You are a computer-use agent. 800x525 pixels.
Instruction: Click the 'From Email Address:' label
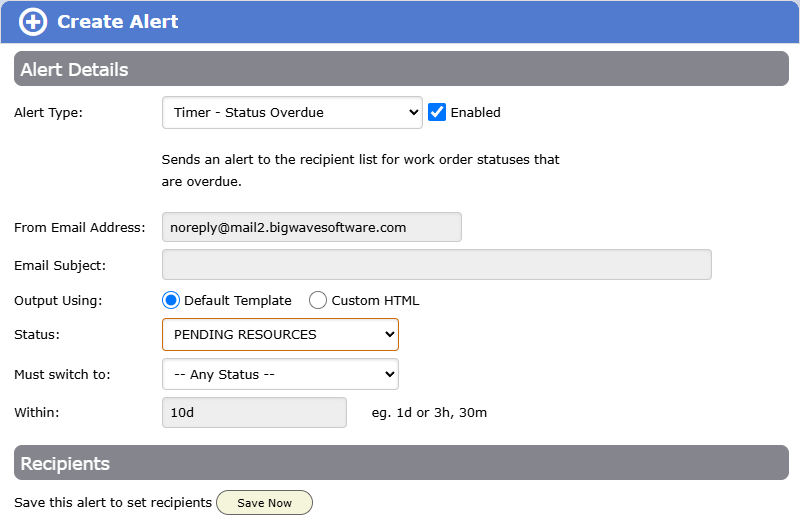[80, 227]
